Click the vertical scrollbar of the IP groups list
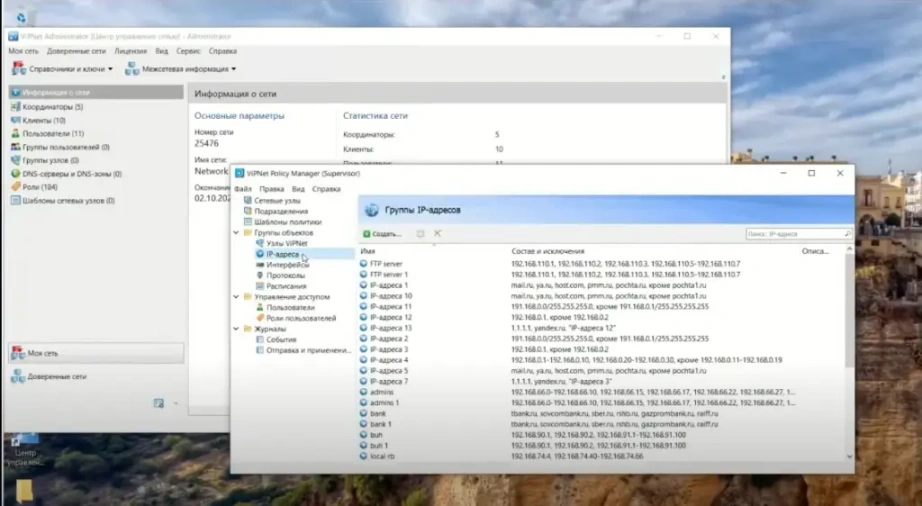 [849, 311]
